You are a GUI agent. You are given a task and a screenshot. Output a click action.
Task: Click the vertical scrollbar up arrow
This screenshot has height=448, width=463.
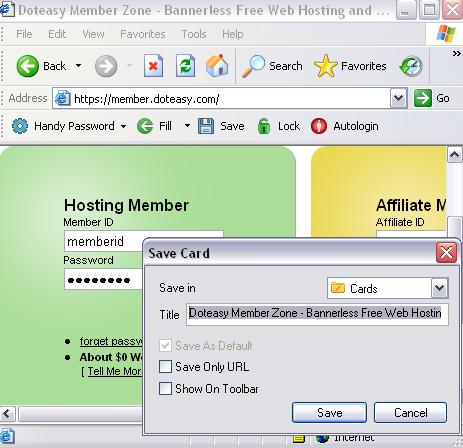pos(454,155)
